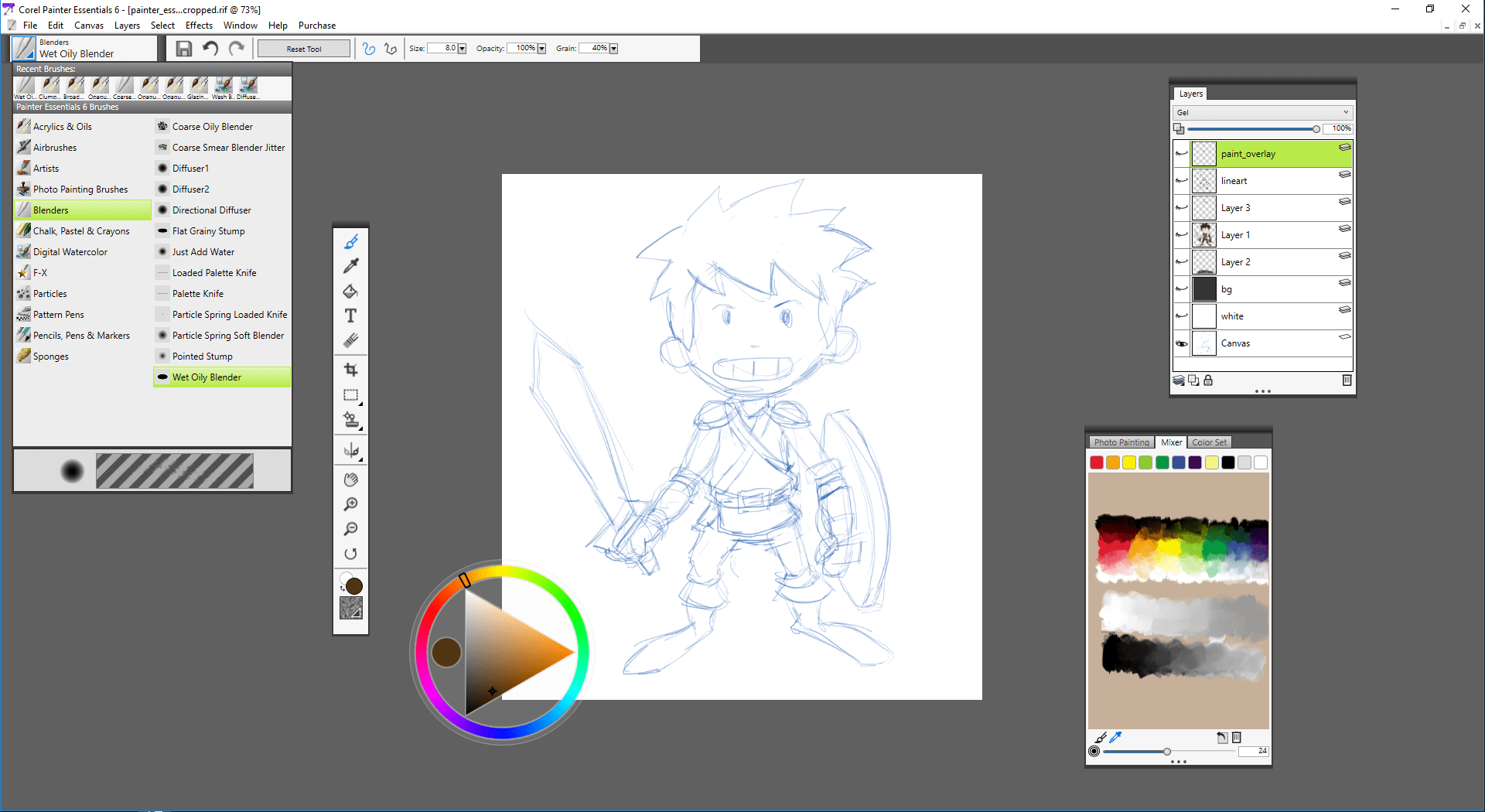
Task: Expand the Opacity percentage dropdown
Action: 541,49
